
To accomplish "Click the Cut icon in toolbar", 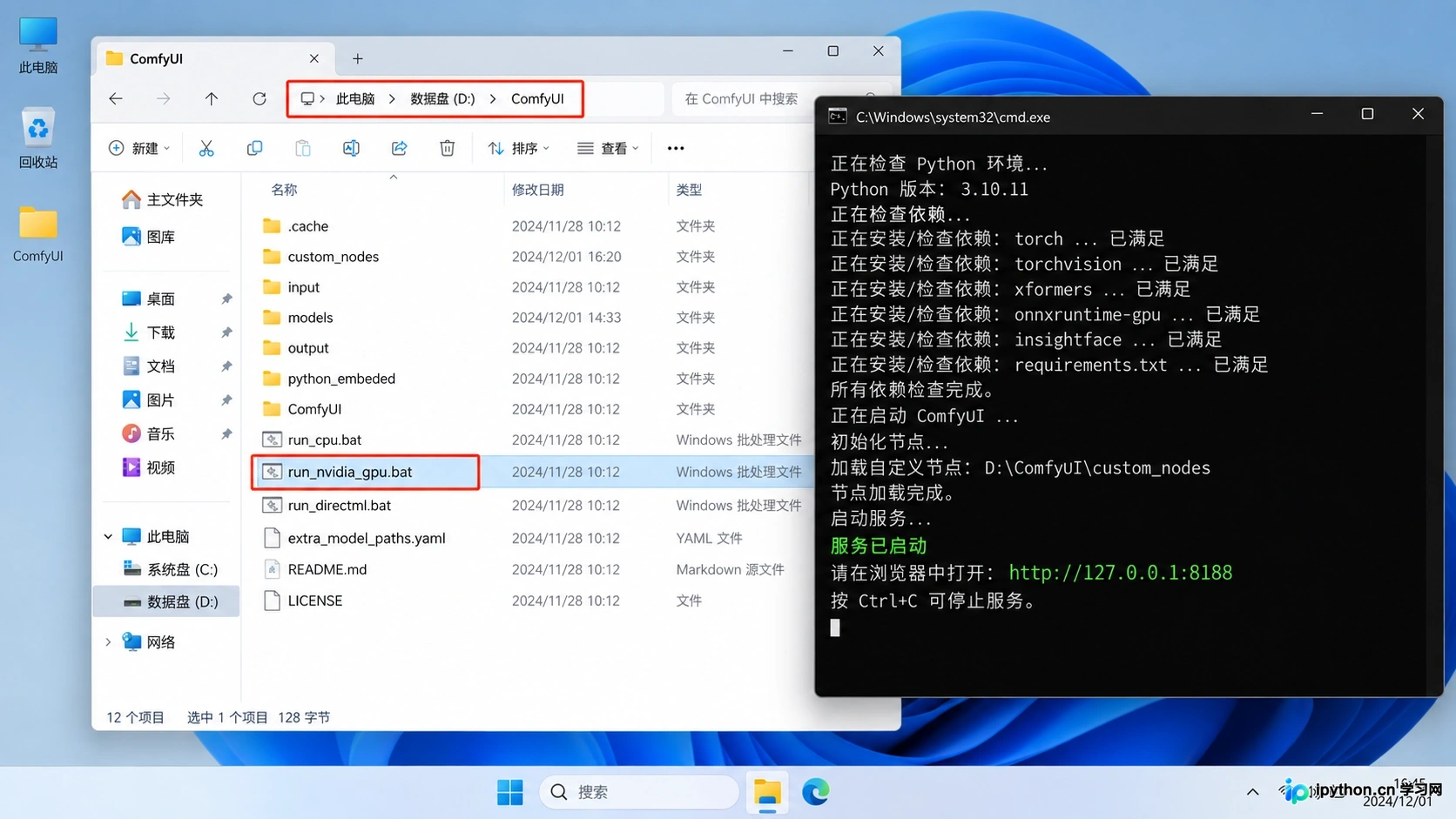I will (206, 149).
